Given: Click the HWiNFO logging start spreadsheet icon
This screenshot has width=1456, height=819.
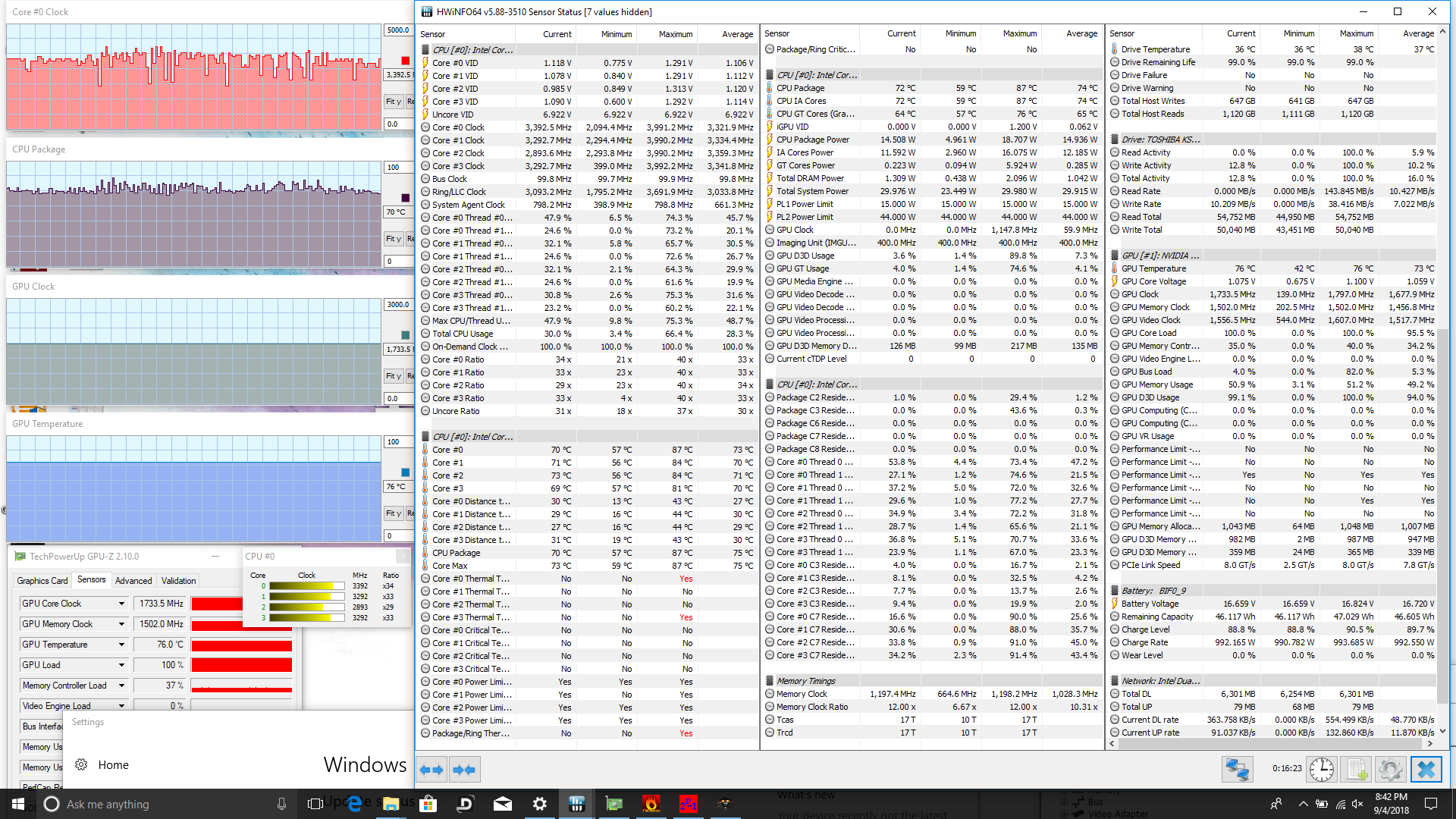Looking at the screenshot, I should point(1357,770).
